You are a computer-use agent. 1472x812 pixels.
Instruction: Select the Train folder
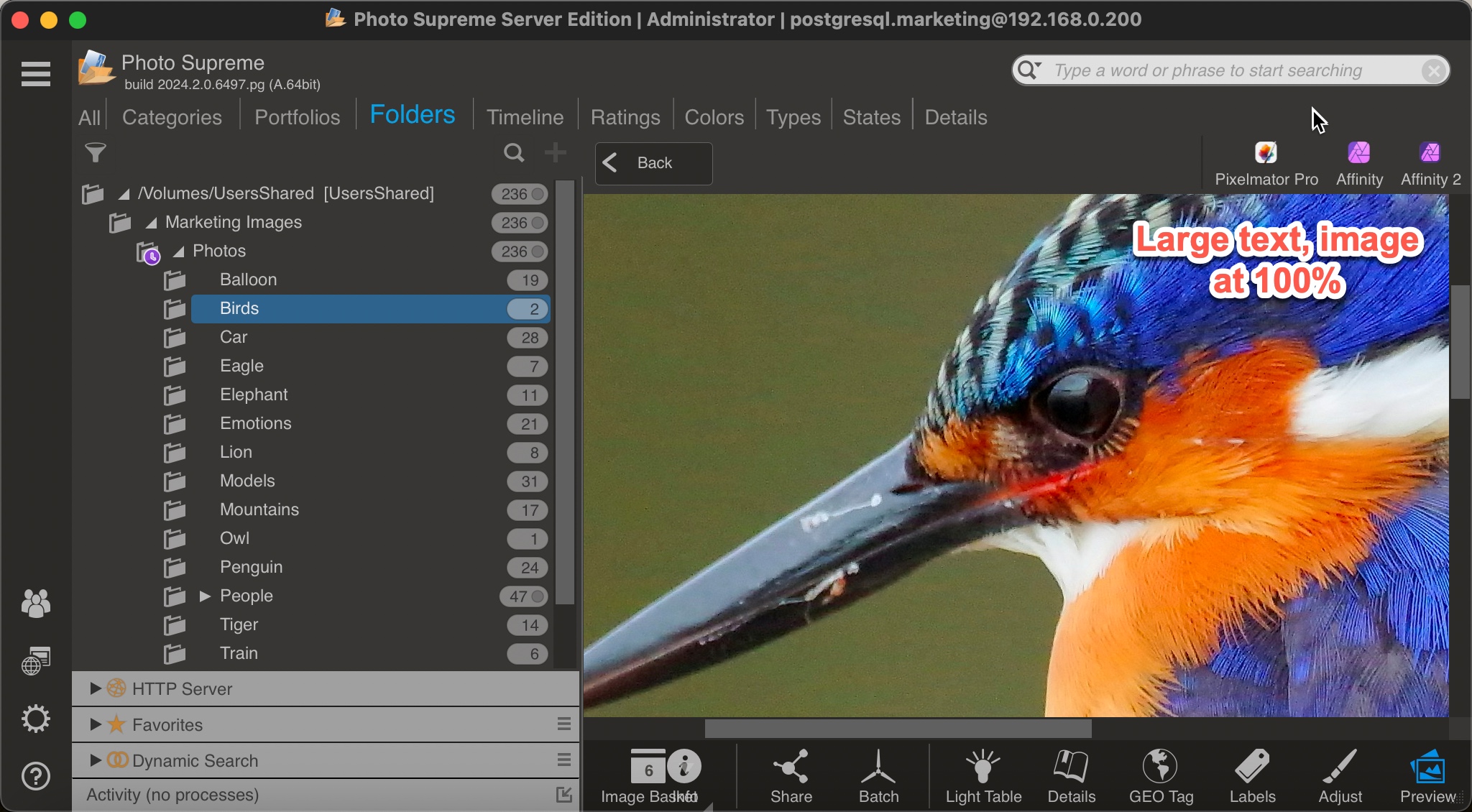click(371, 653)
